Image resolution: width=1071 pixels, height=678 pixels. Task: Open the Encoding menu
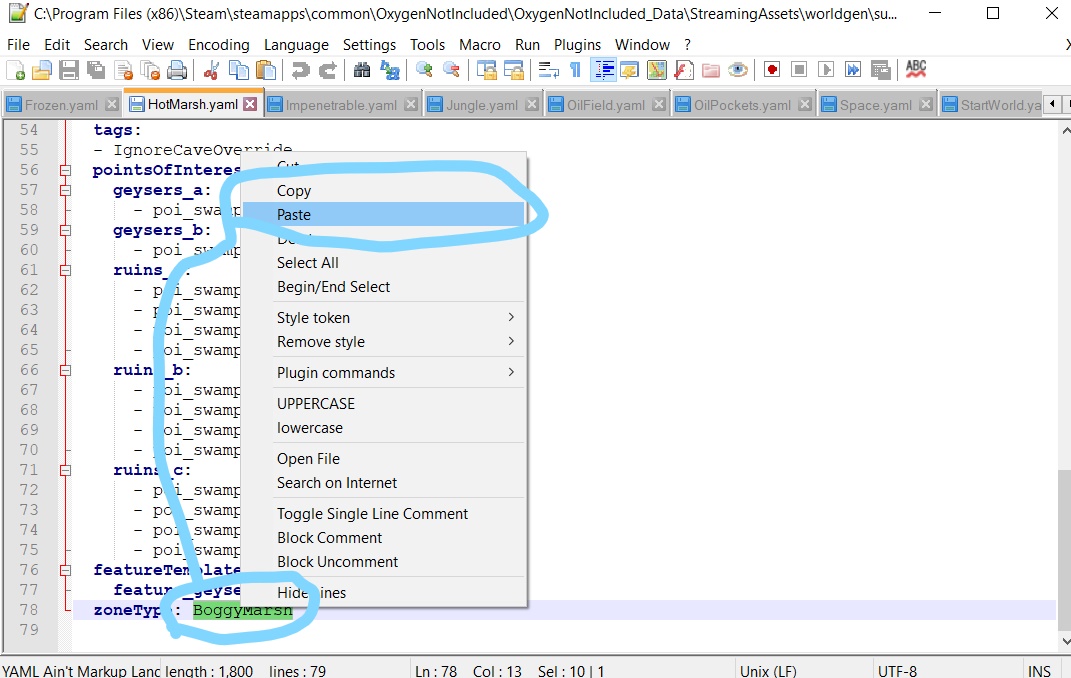click(x=218, y=45)
